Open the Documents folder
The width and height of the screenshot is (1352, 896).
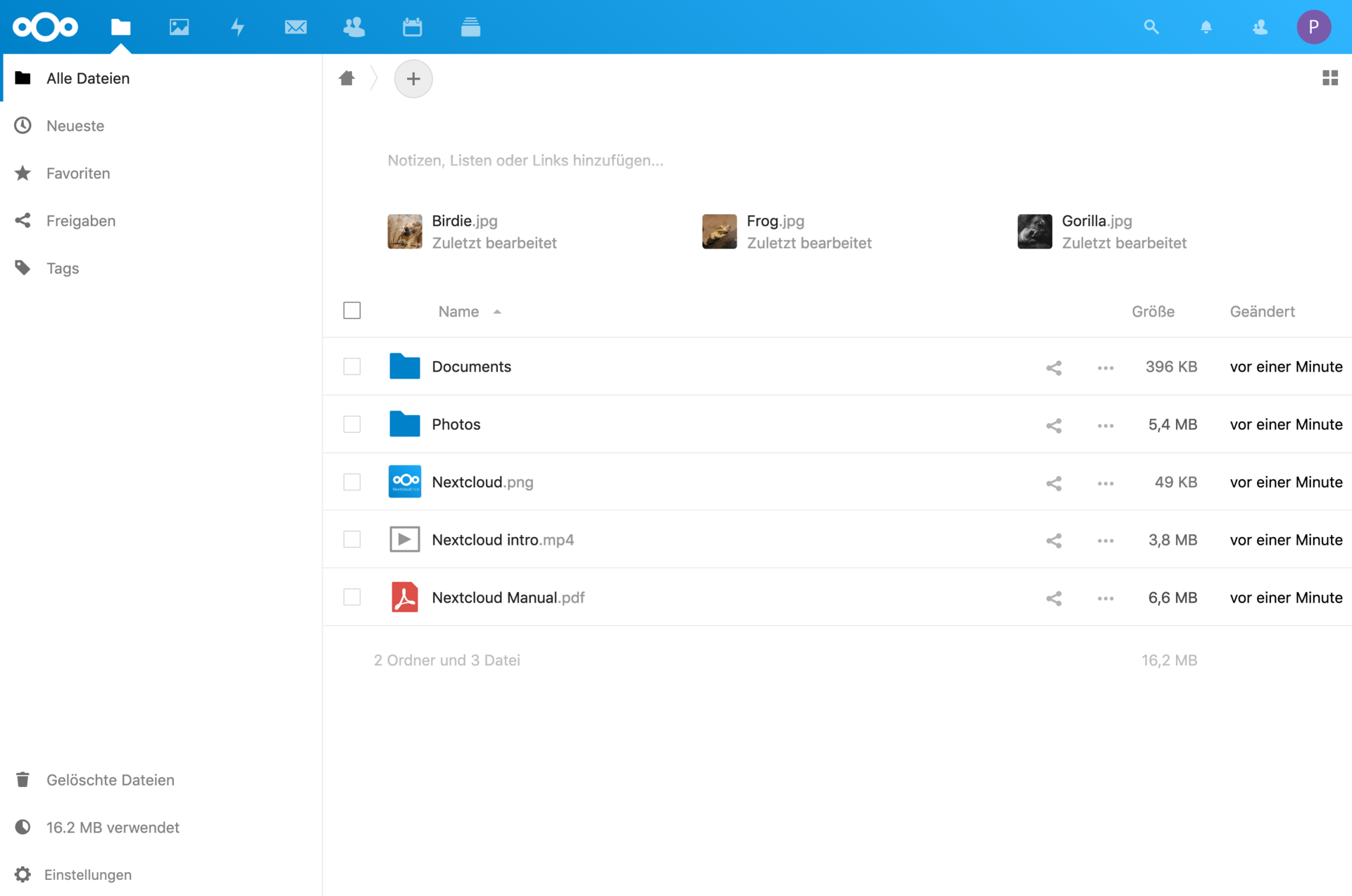[471, 367]
